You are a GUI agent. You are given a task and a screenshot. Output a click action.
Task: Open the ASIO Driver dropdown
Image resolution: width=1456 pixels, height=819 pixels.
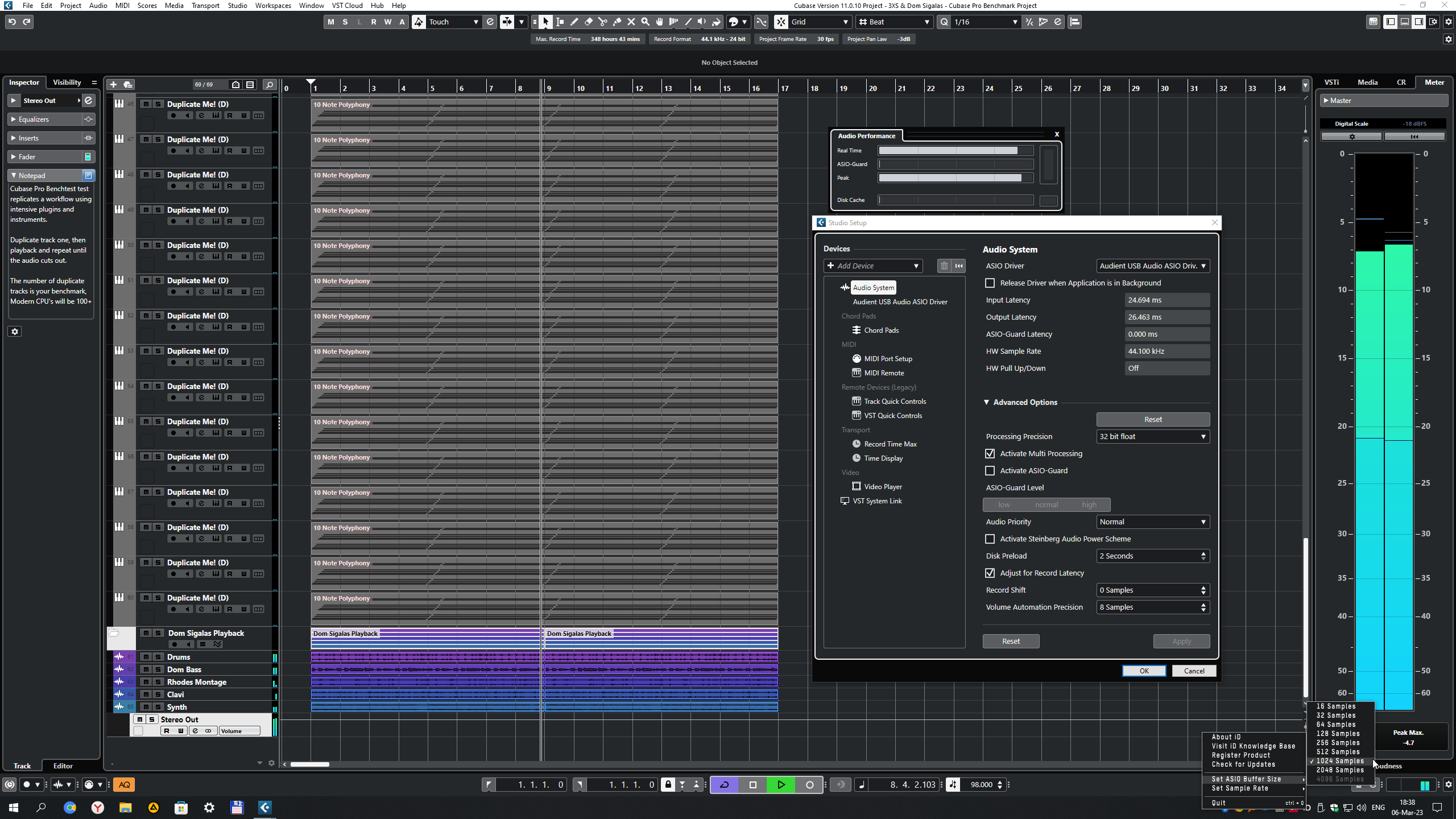(x=1152, y=266)
